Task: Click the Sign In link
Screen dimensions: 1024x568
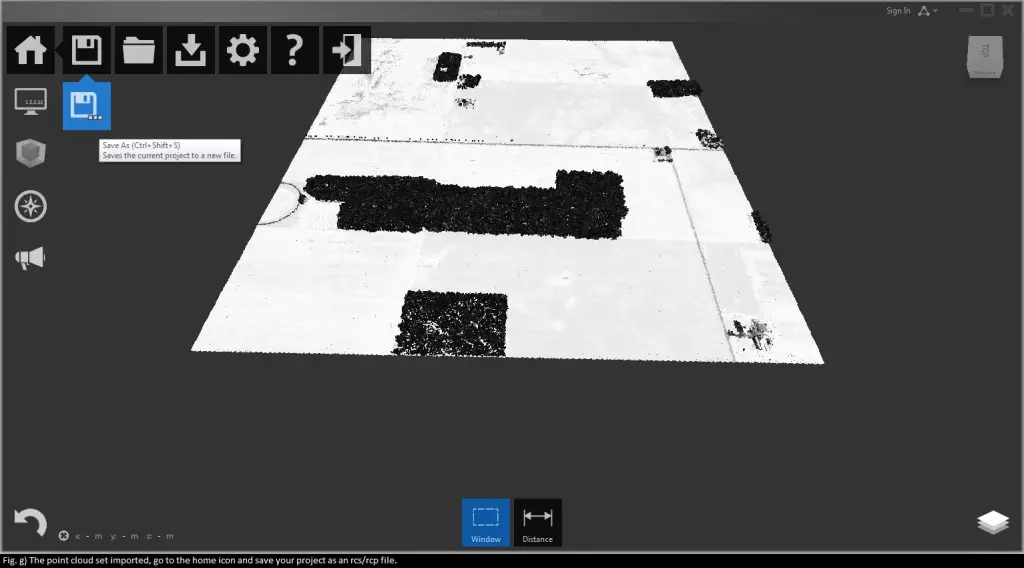Action: 897,11
